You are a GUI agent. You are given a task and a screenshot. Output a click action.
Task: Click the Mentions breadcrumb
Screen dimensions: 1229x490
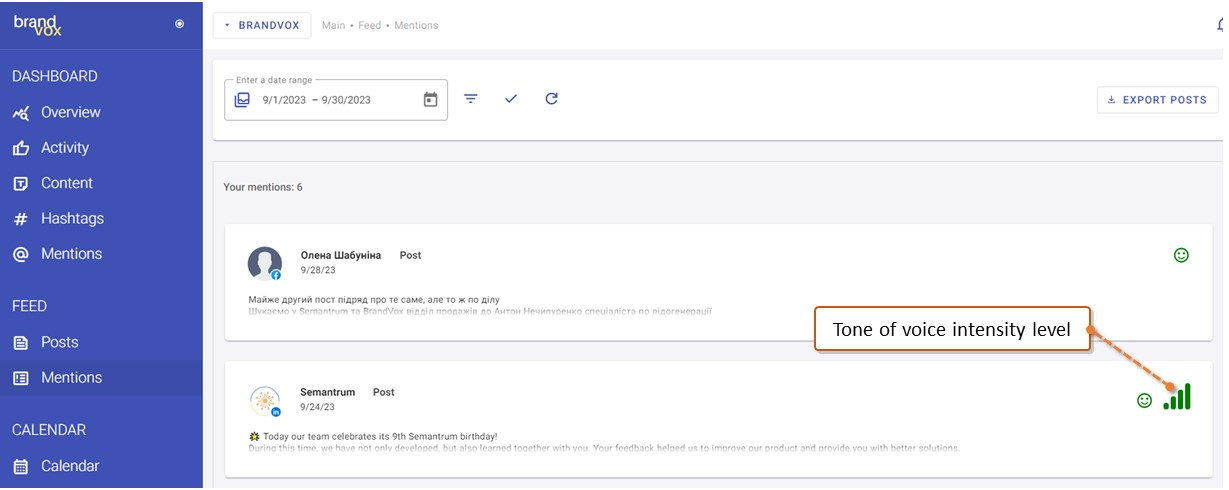(x=416, y=25)
